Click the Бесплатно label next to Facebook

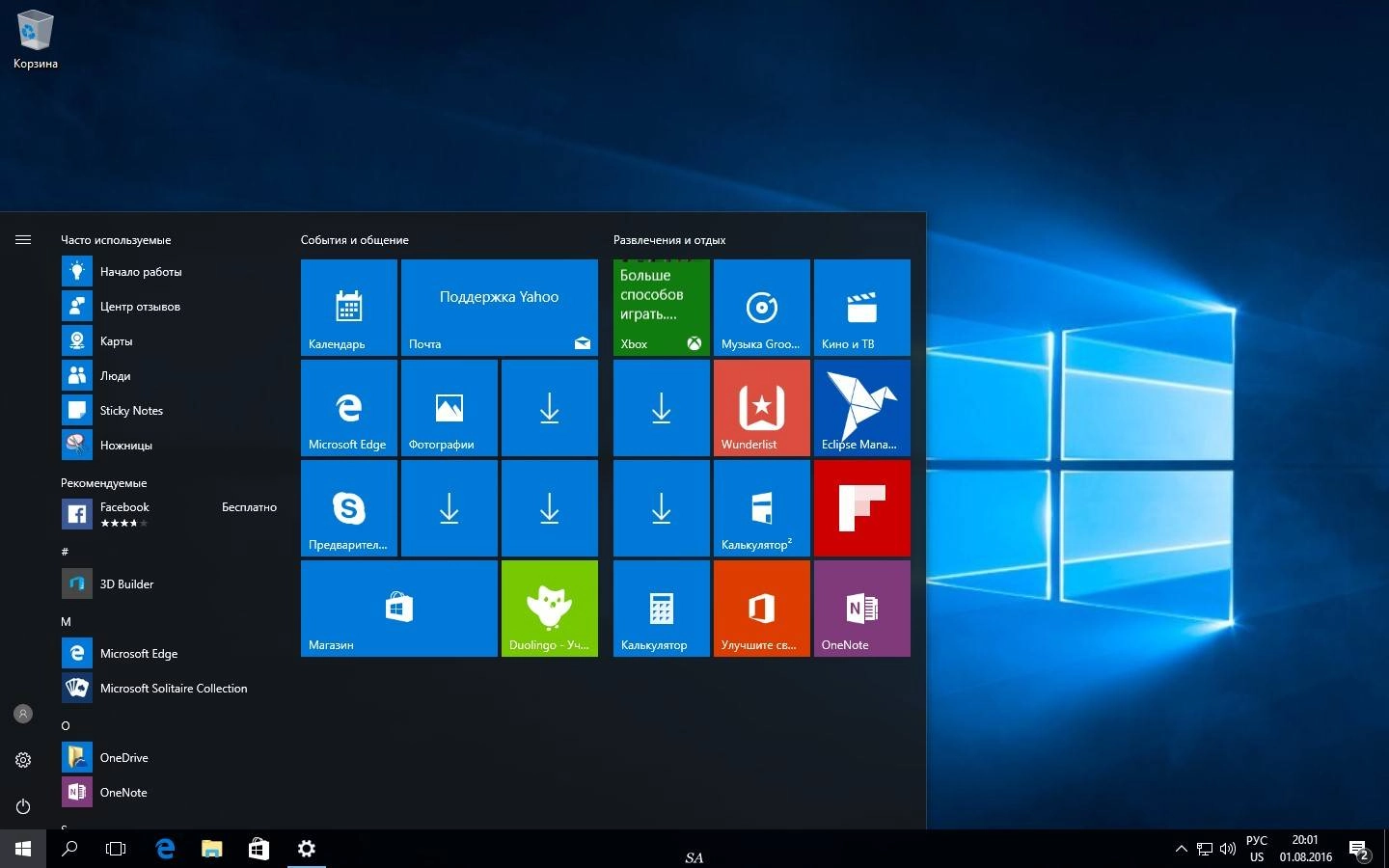tap(249, 507)
